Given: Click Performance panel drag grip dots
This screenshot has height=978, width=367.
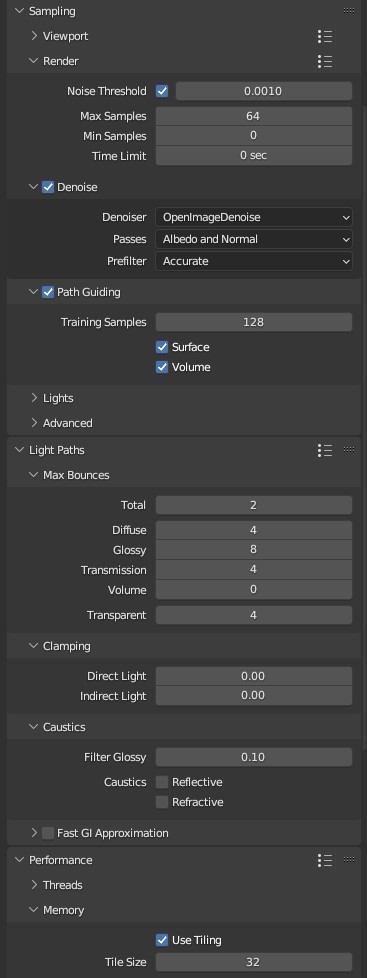Looking at the screenshot, I should (x=349, y=859).
